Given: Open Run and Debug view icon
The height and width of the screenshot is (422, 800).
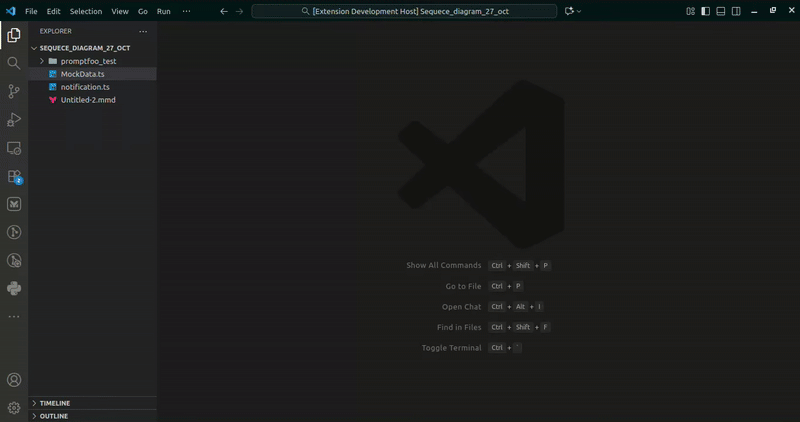Looking at the screenshot, I should tap(14, 119).
